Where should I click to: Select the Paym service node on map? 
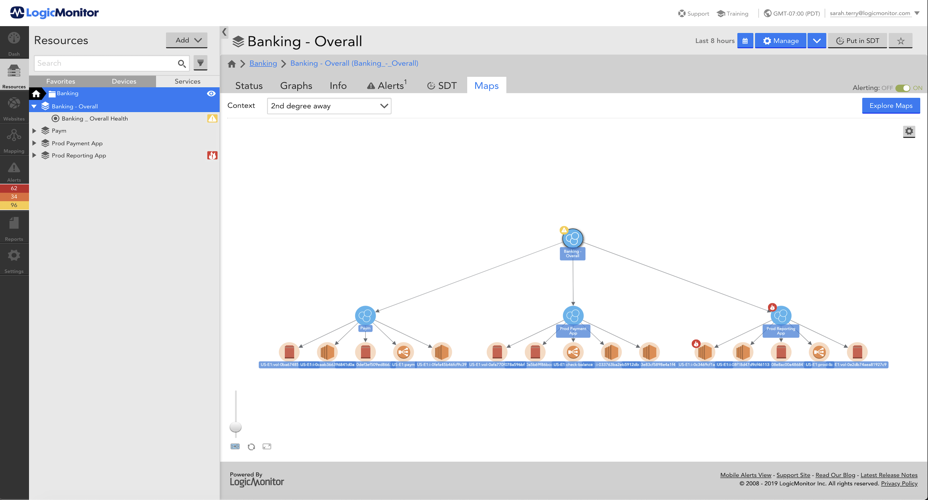(x=365, y=315)
